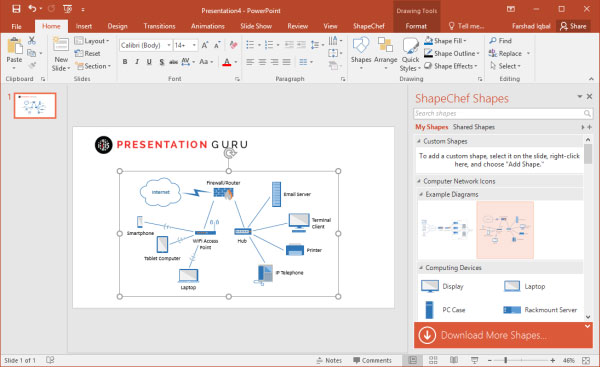The height and width of the screenshot is (367, 600).
Task: Toggle strikethrough formatting
Action: 173,62
